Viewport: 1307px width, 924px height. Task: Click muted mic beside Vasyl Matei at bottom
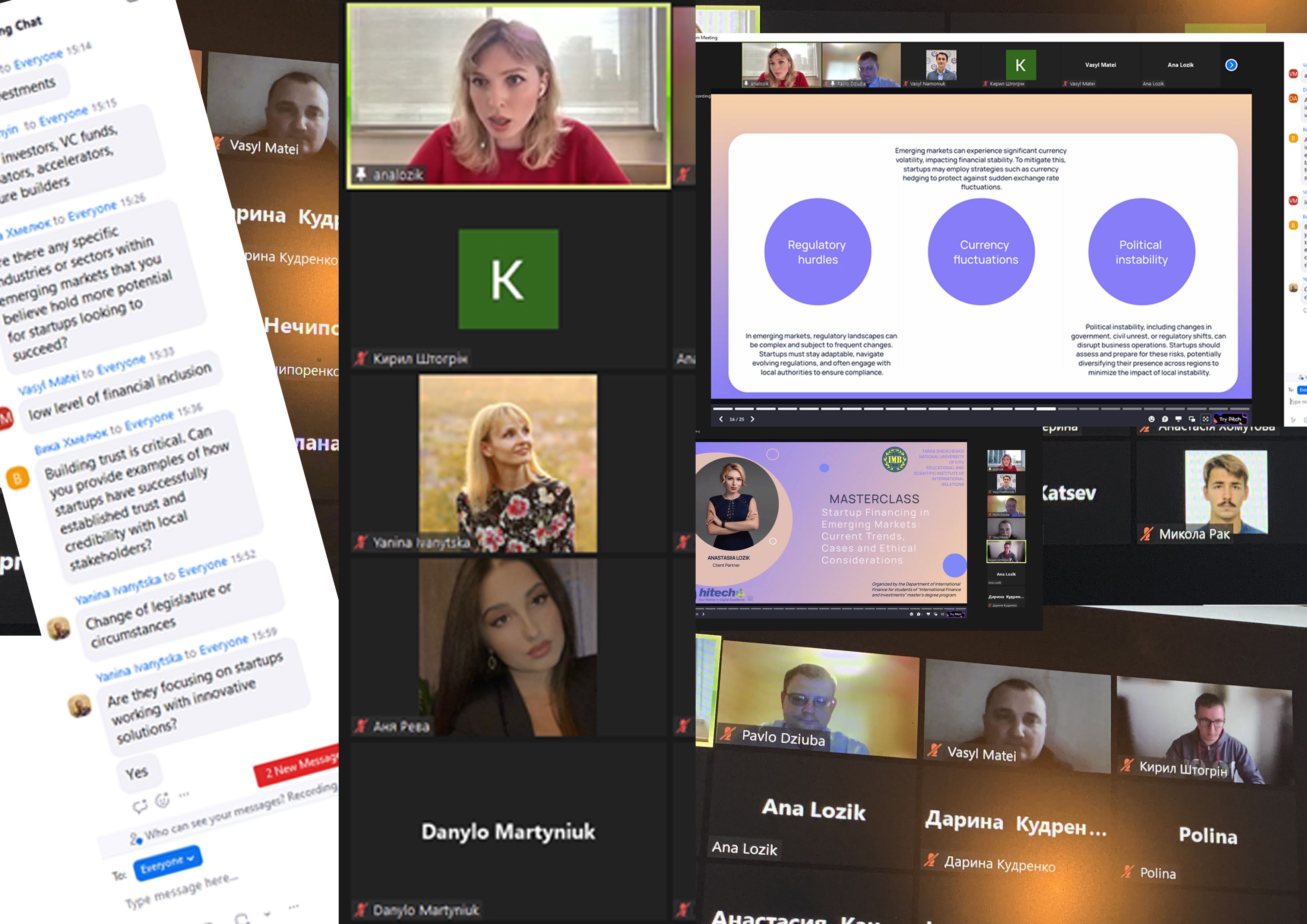point(934,750)
